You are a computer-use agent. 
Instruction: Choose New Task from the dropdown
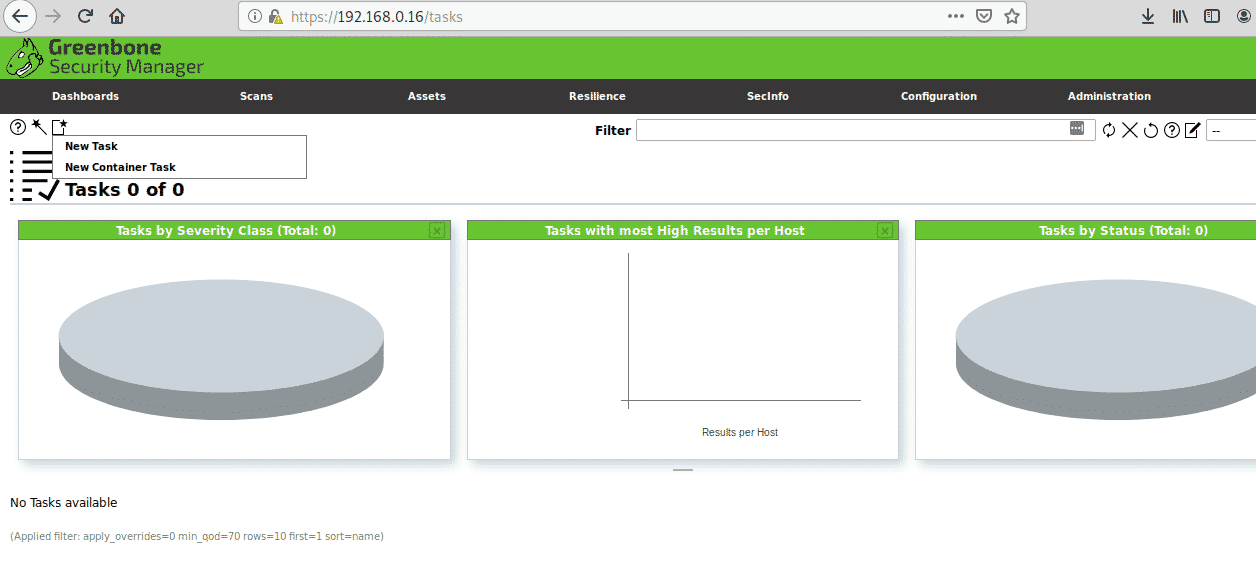coord(91,146)
